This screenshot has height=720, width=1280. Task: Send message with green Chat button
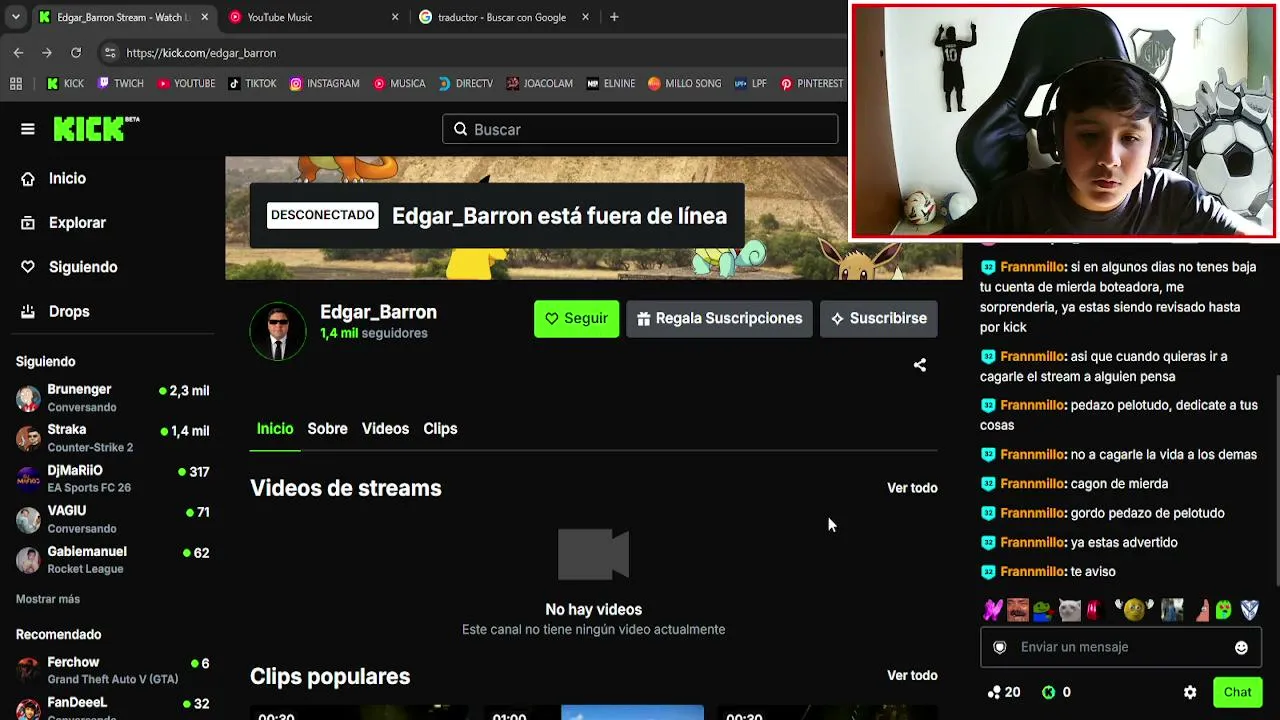click(x=1237, y=692)
